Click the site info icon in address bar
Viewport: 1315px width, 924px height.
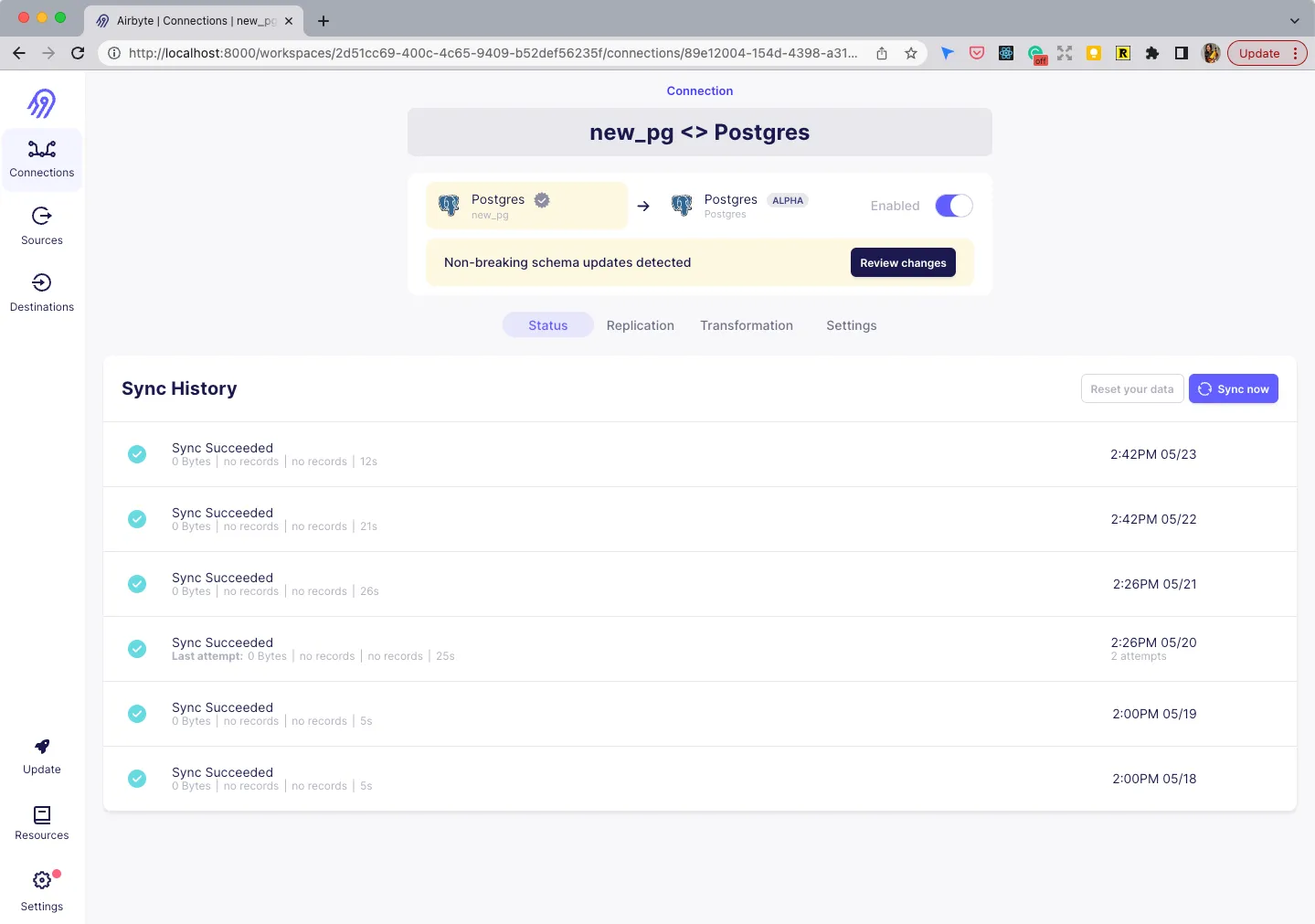114,53
